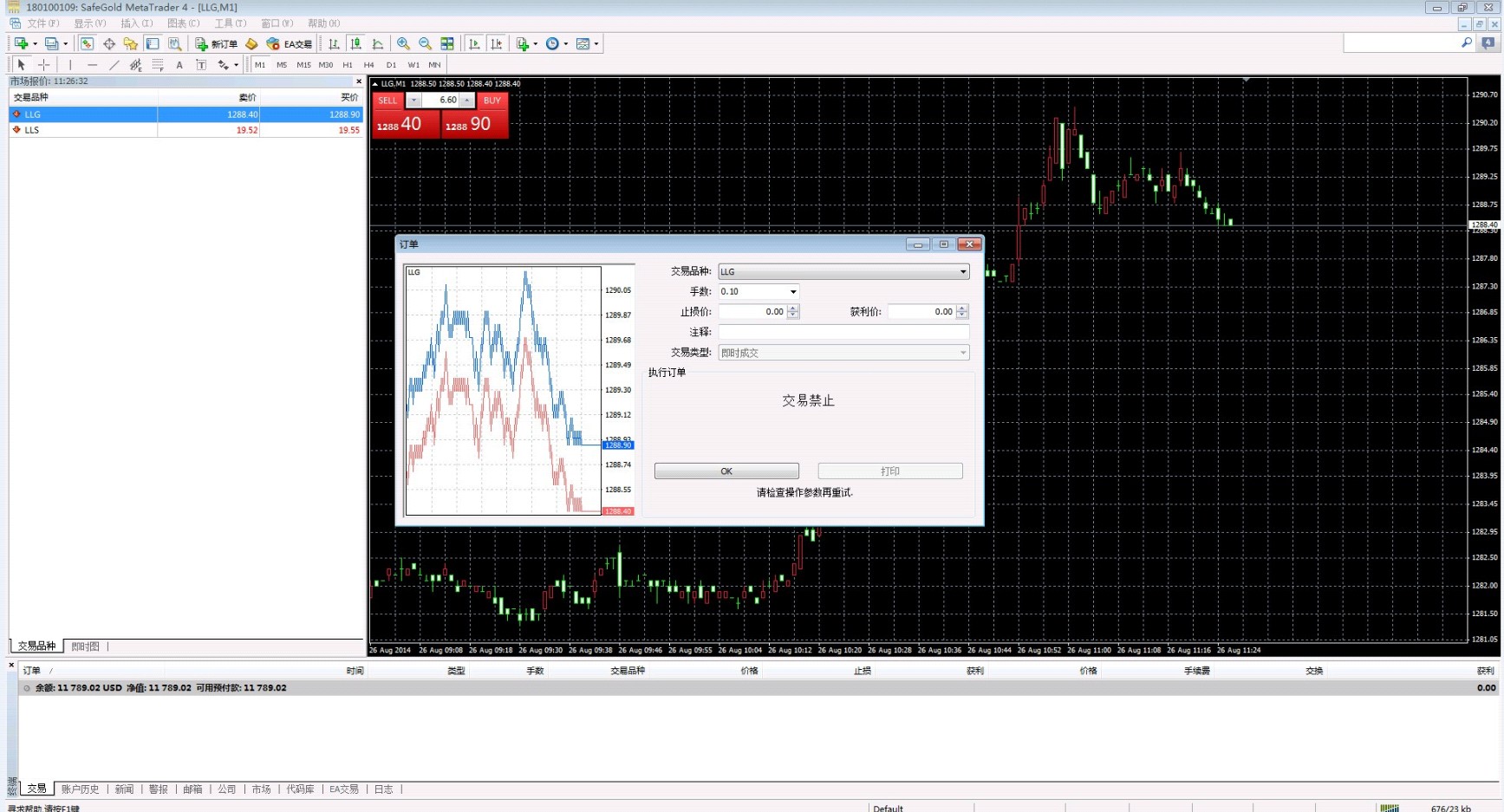Switch to M5 timeframe
Screen dimensions: 1504x812
click(282, 65)
